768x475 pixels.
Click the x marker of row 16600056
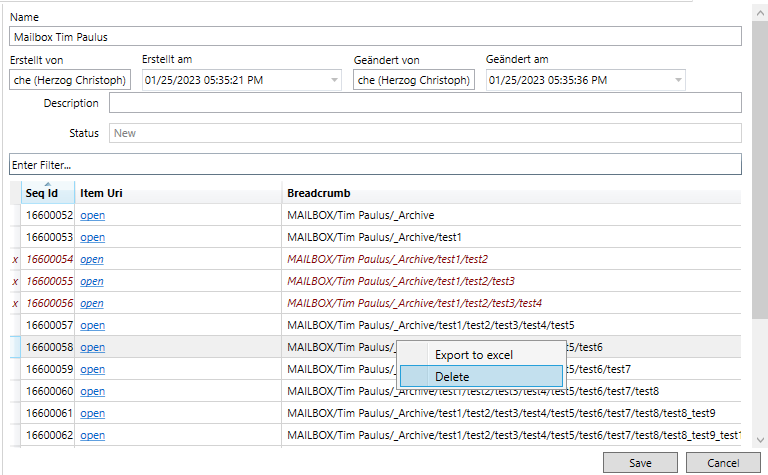[15, 304]
